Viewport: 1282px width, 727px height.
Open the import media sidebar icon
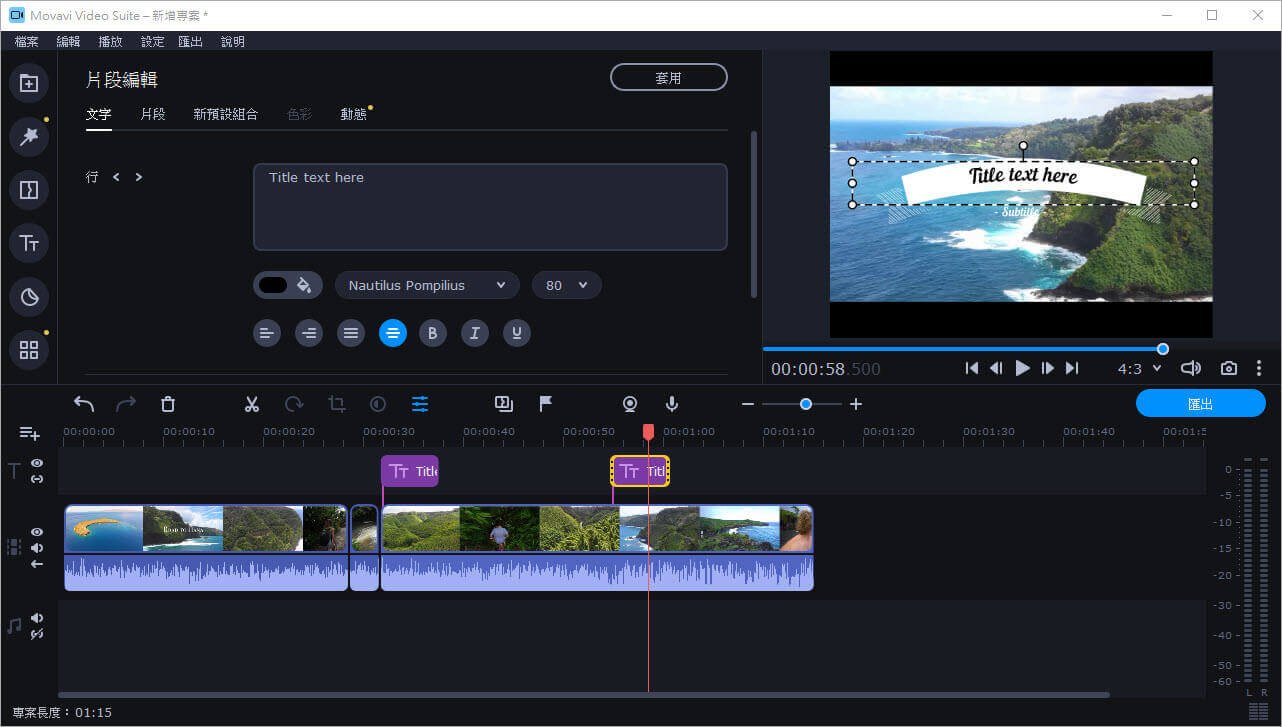pyautogui.click(x=29, y=83)
